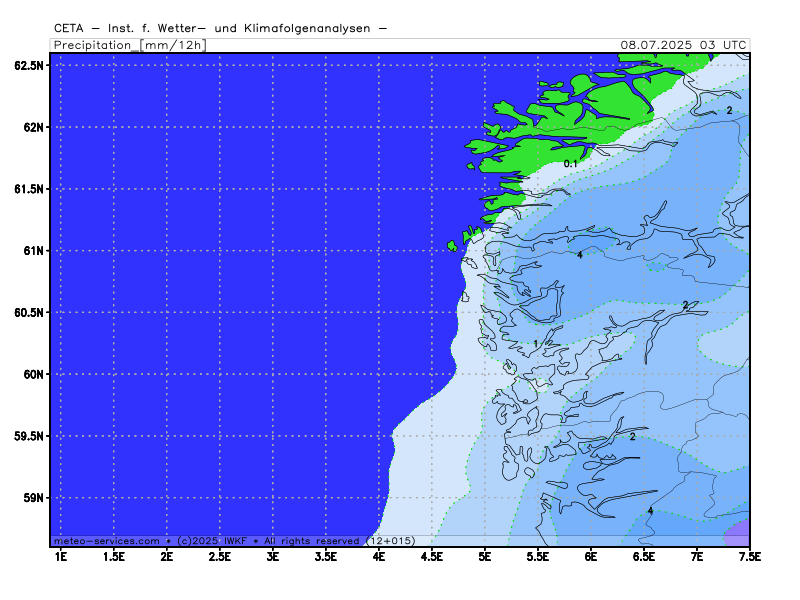Screen dimensions: 800x600
Task: Click the (12+015) forecast step label
Action: 391,541
